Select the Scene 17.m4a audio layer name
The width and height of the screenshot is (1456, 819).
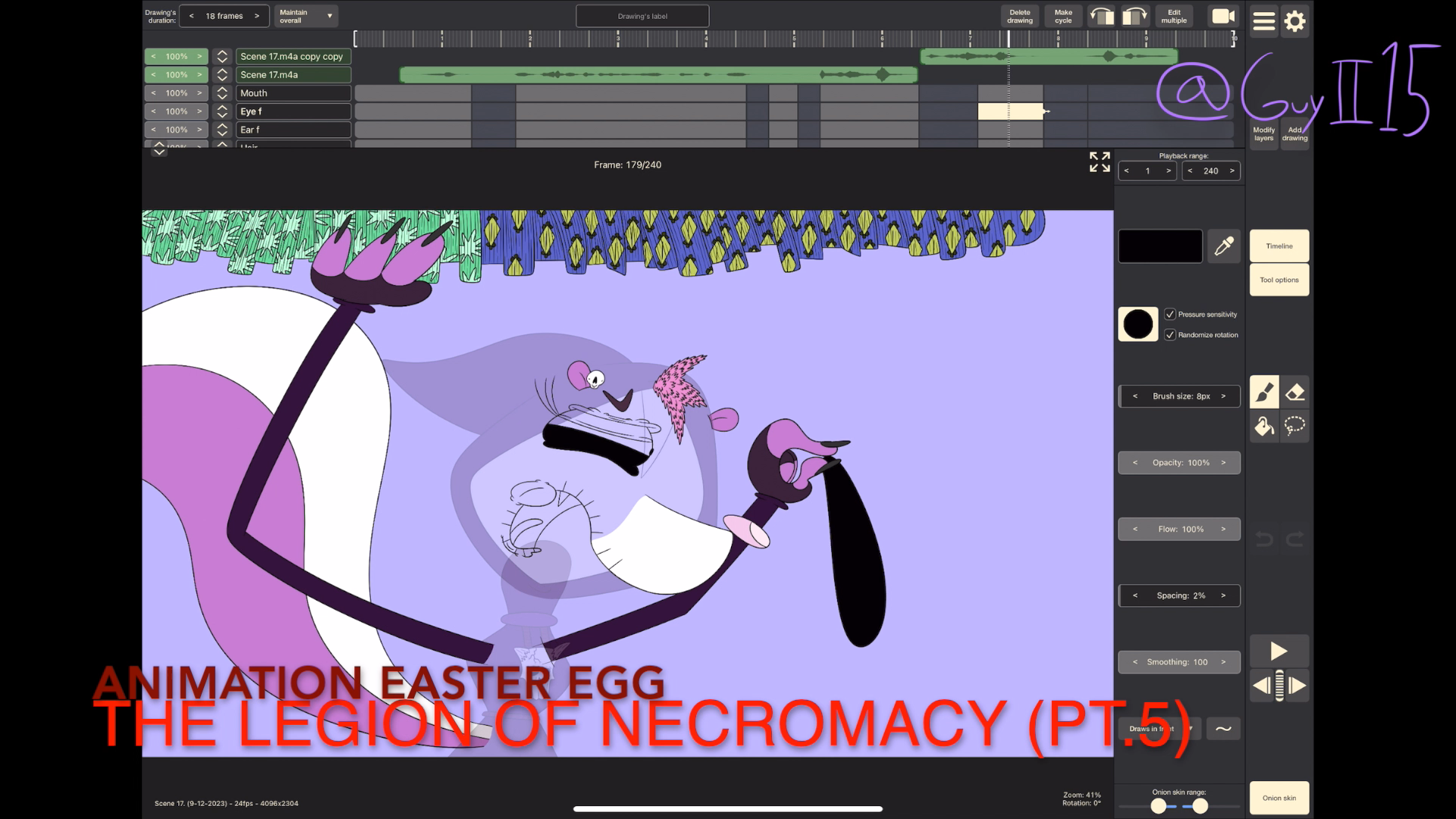tap(293, 74)
